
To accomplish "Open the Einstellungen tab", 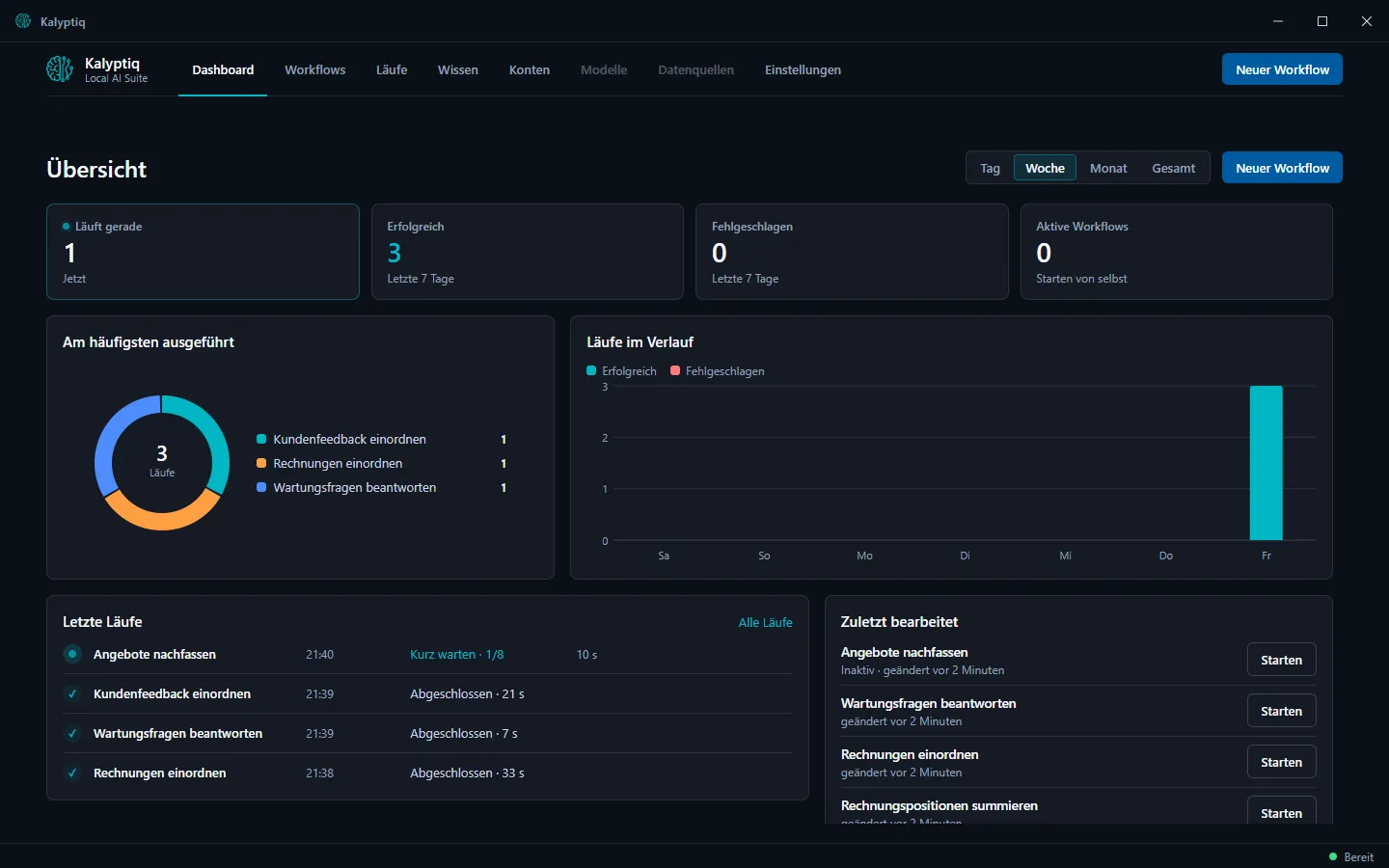I will coord(803,69).
